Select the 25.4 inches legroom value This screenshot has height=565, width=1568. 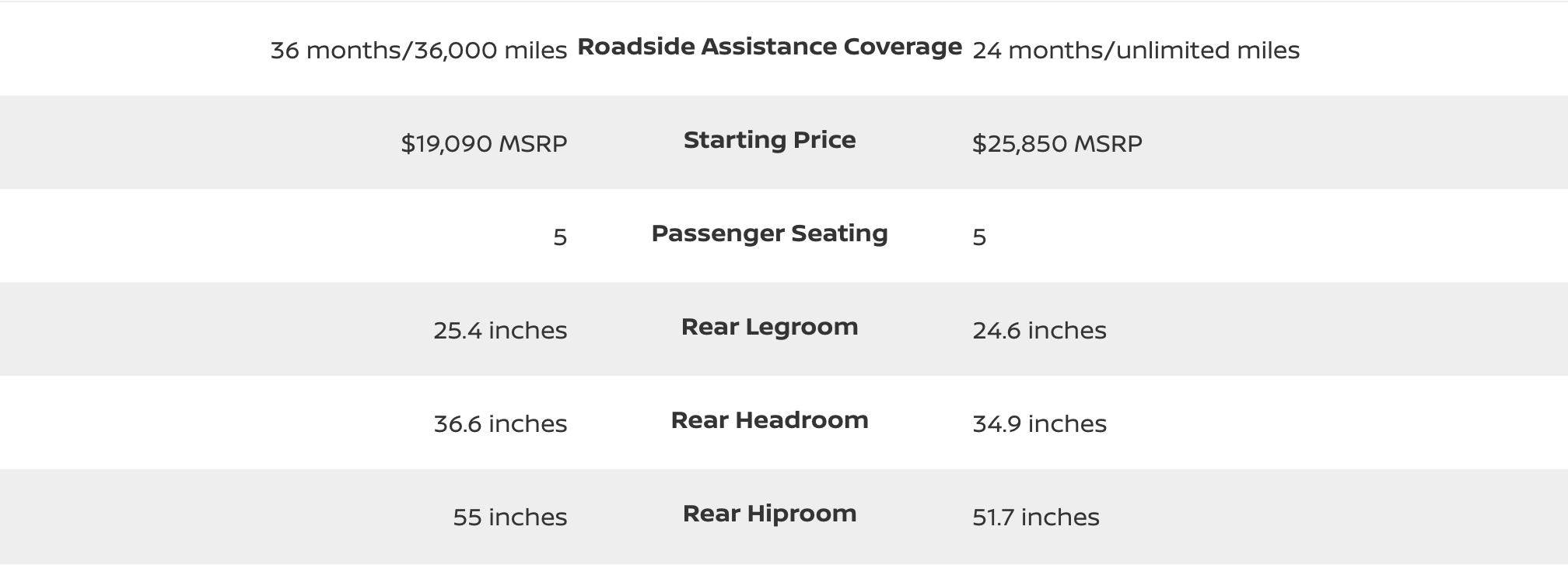click(x=500, y=331)
